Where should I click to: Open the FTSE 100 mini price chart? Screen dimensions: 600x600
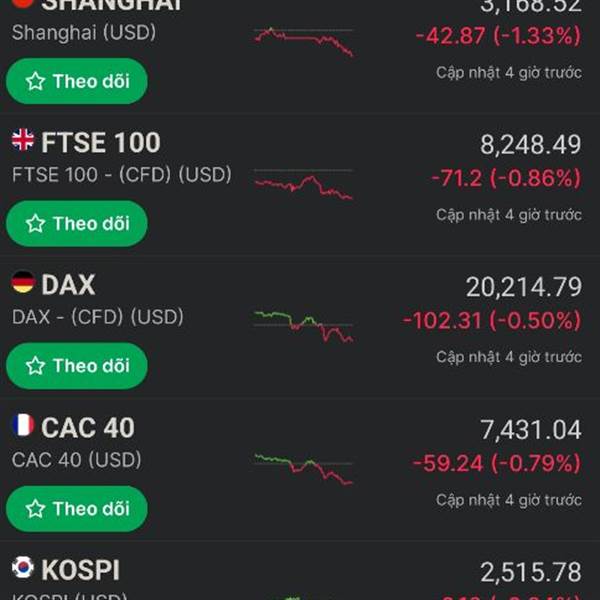[303, 186]
